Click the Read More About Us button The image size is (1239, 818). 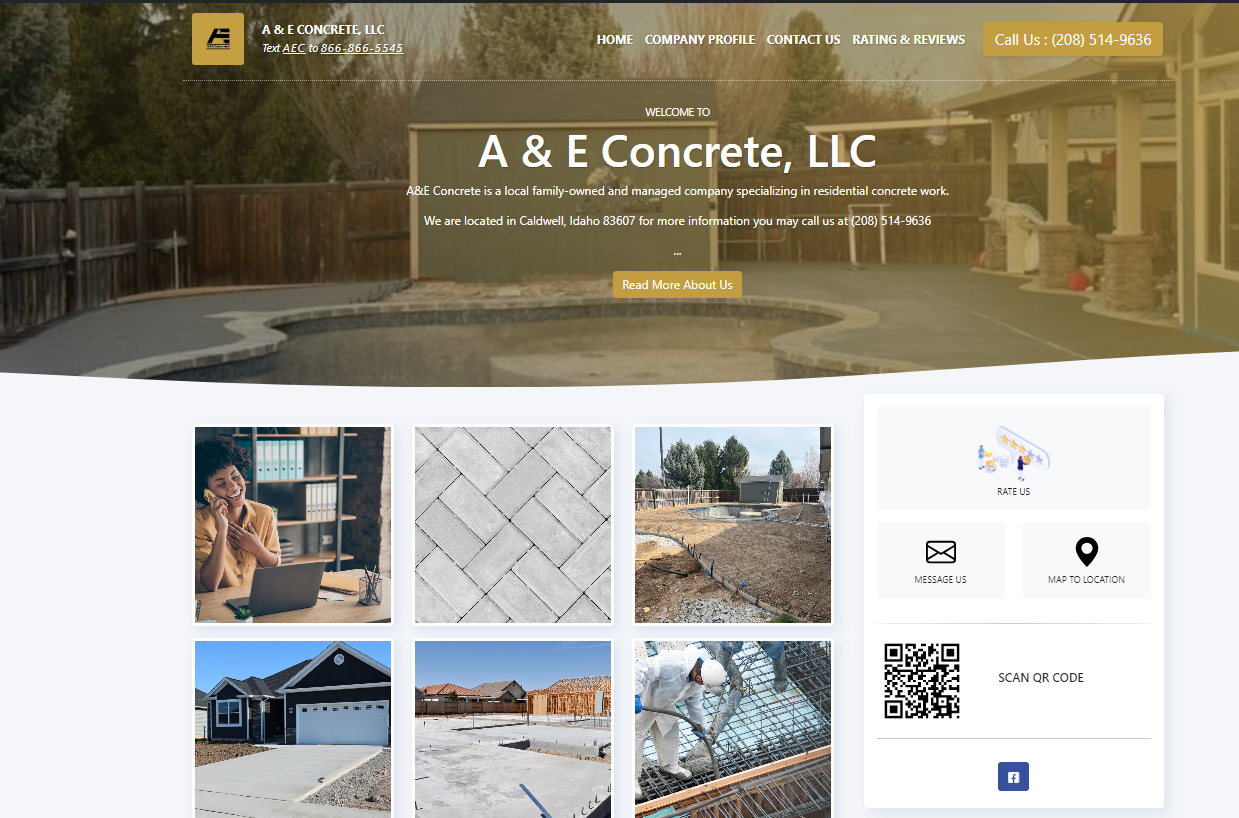(x=677, y=284)
